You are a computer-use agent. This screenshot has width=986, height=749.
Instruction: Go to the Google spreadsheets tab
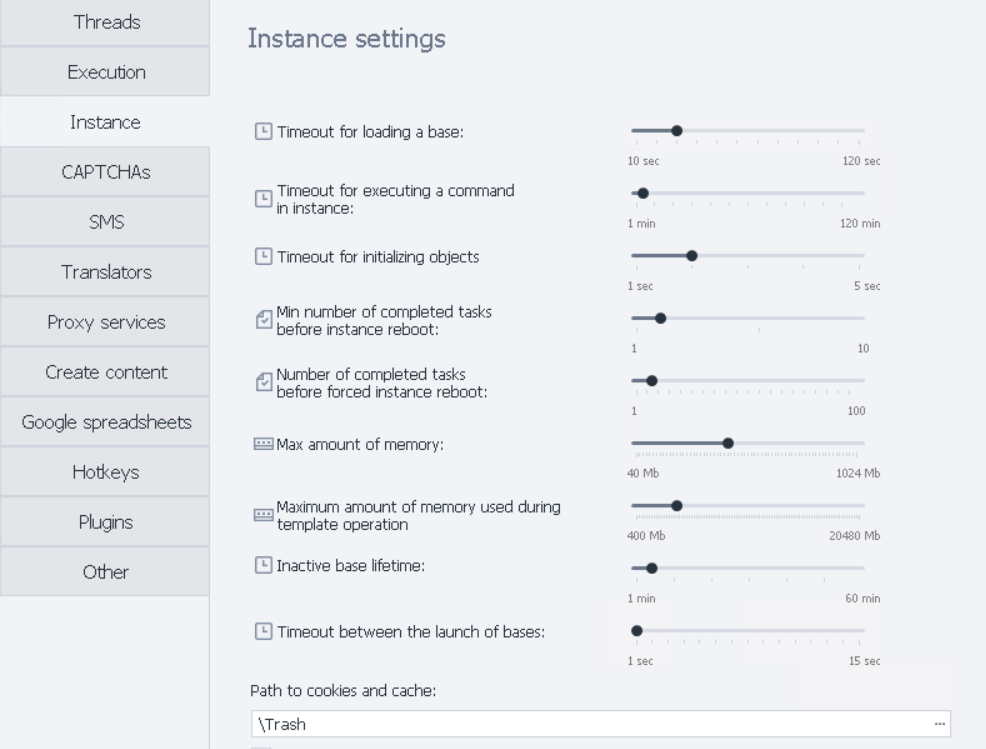click(105, 422)
